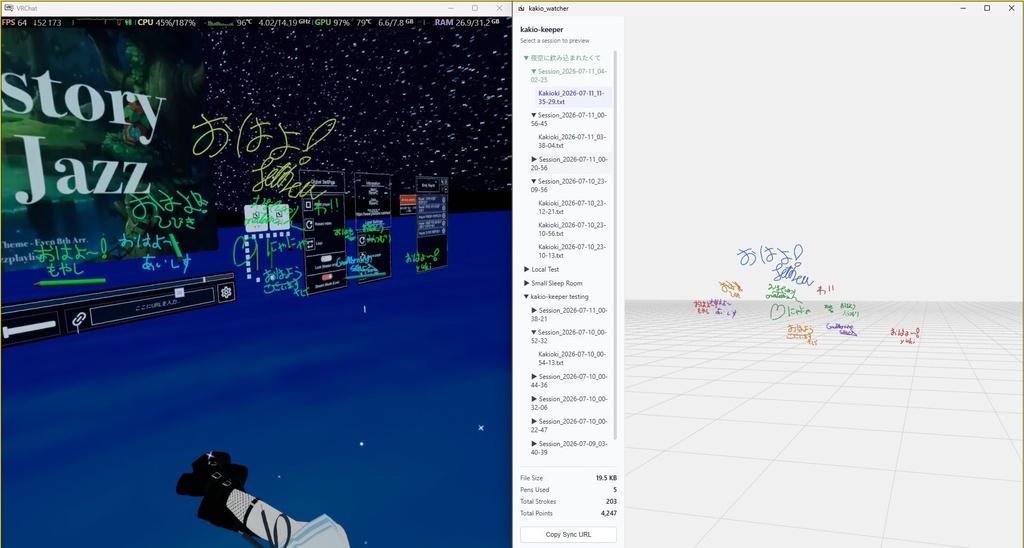Image resolution: width=1024 pixels, height=548 pixels.
Task: Collapse Session_2026-07-11_04-02-25
Action: [568, 75]
